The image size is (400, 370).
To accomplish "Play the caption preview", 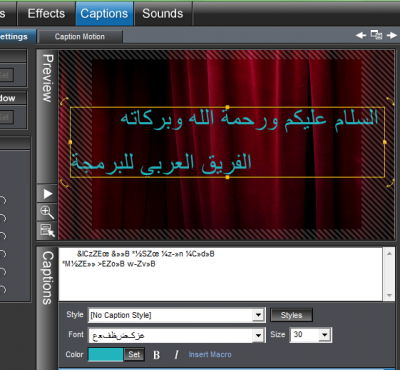I will point(47,194).
